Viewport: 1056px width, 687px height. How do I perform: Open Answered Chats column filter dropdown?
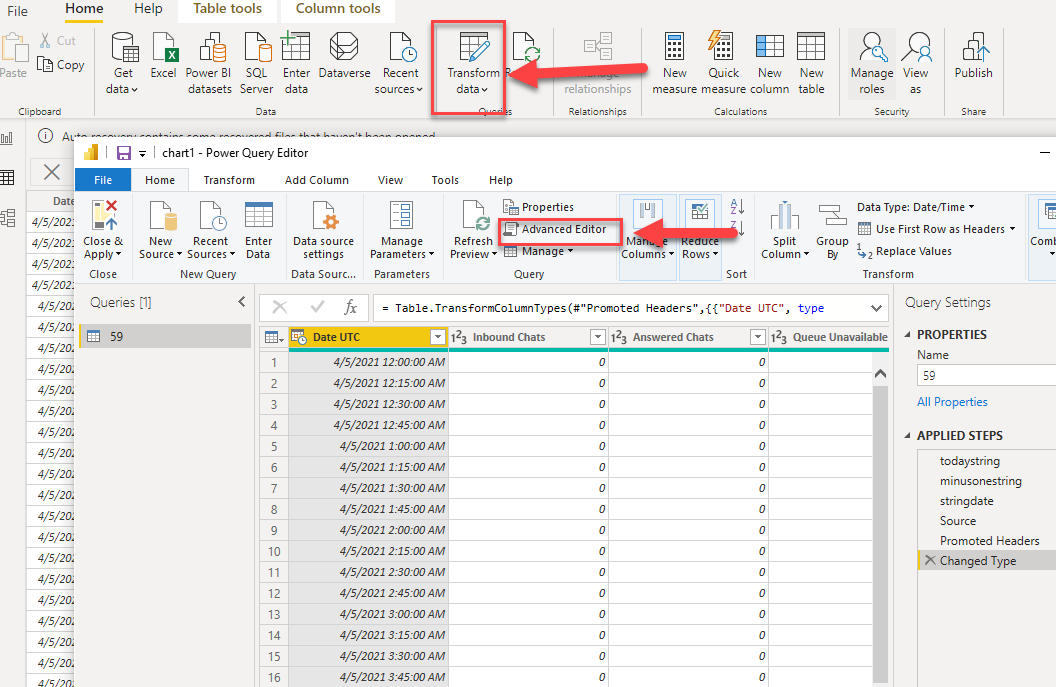[x=758, y=337]
